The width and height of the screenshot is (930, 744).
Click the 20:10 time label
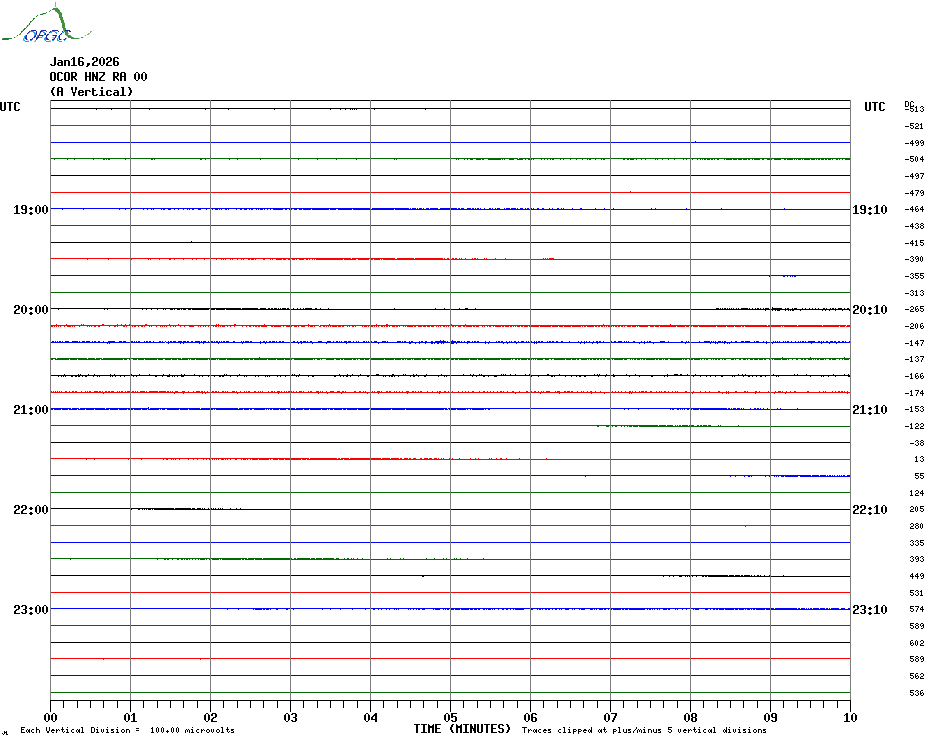870,310
